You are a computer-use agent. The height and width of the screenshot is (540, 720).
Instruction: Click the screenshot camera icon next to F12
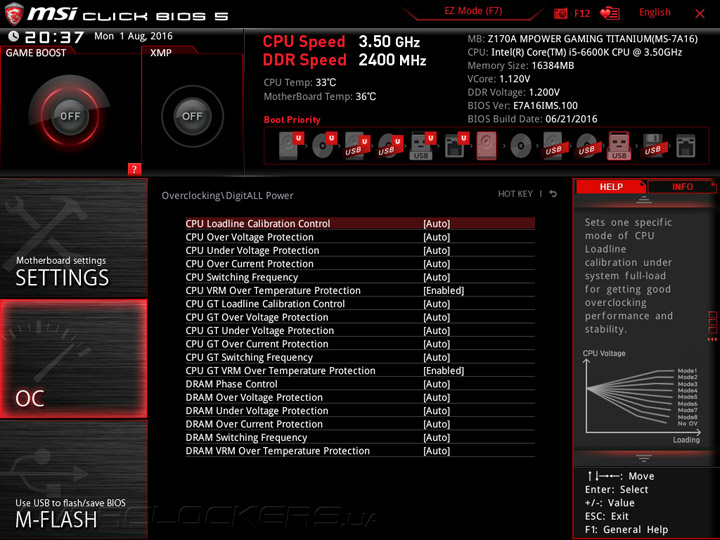tap(561, 13)
